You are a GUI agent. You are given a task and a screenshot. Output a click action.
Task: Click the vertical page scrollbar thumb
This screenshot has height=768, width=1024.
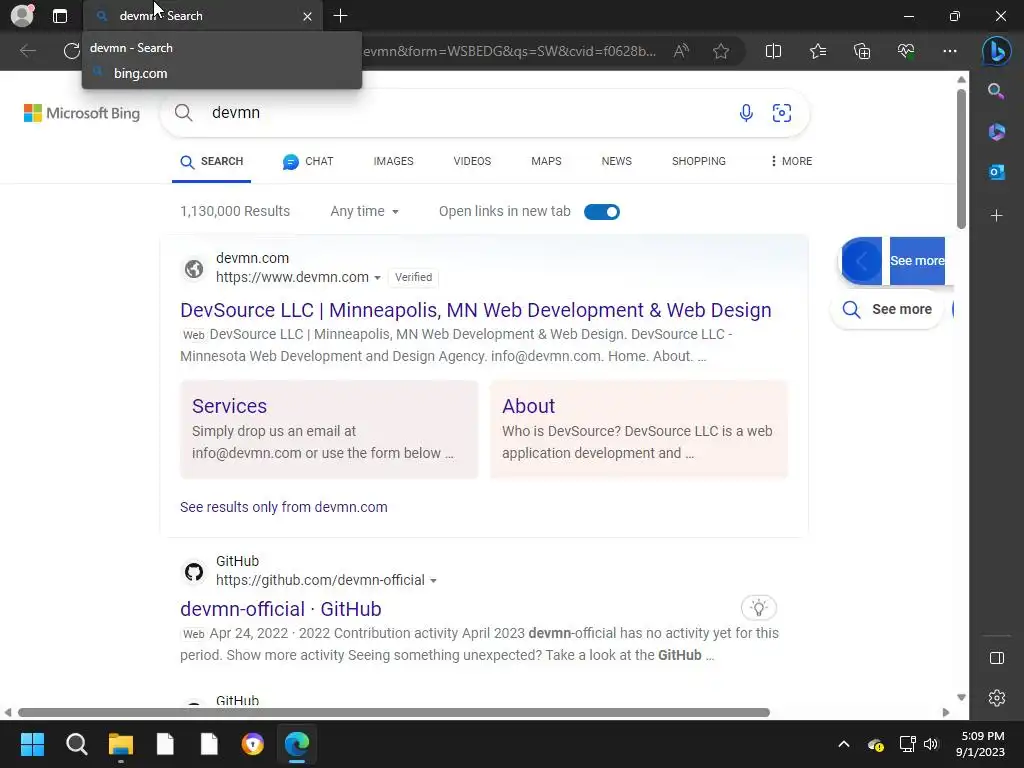[x=961, y=159]
